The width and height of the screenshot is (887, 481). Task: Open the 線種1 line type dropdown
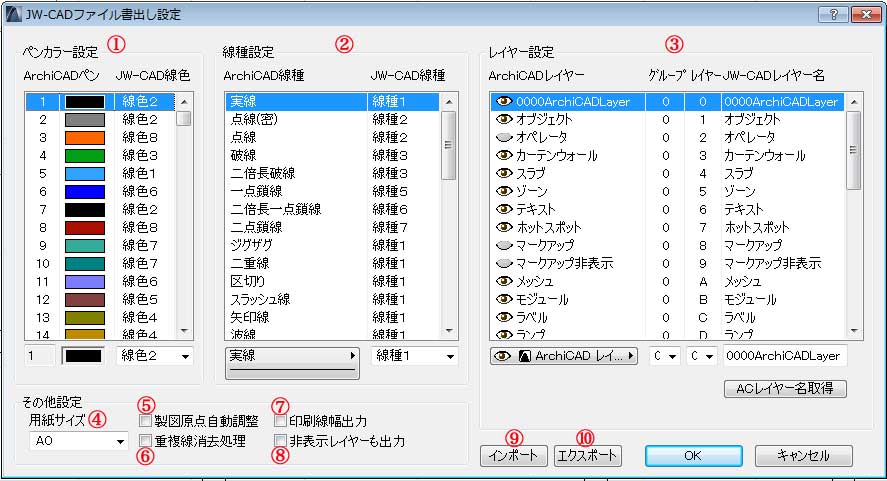pos(415,356)
